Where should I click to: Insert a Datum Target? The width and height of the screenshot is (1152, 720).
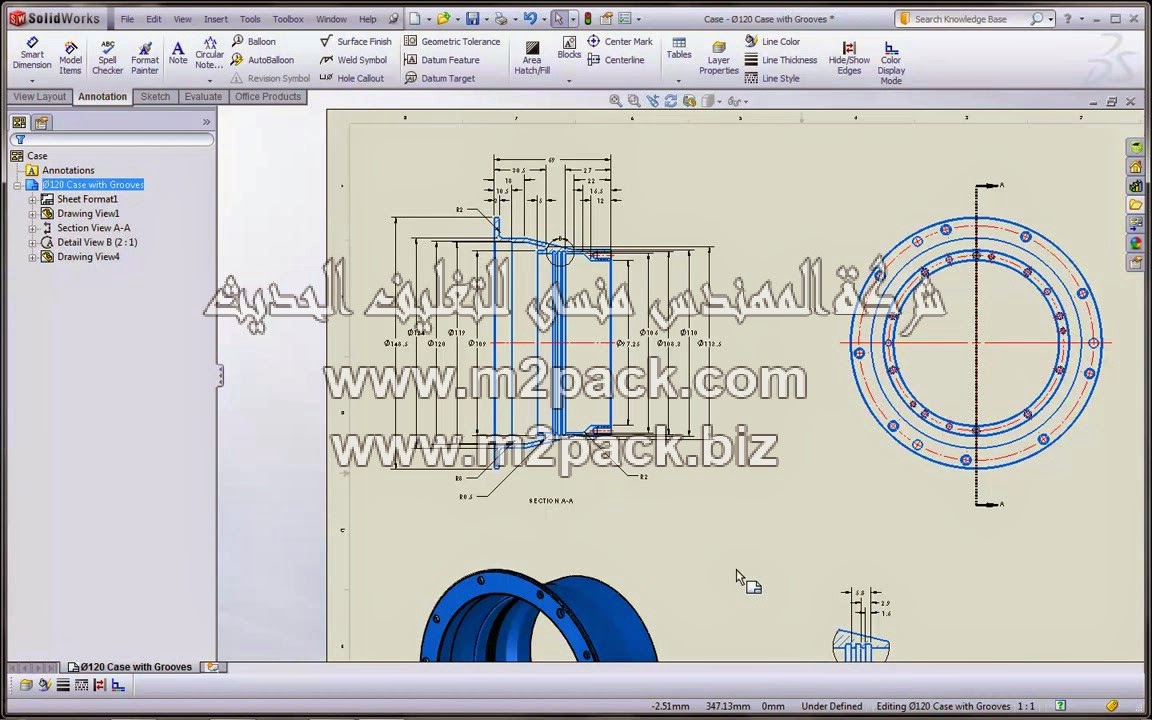point(439,78)
